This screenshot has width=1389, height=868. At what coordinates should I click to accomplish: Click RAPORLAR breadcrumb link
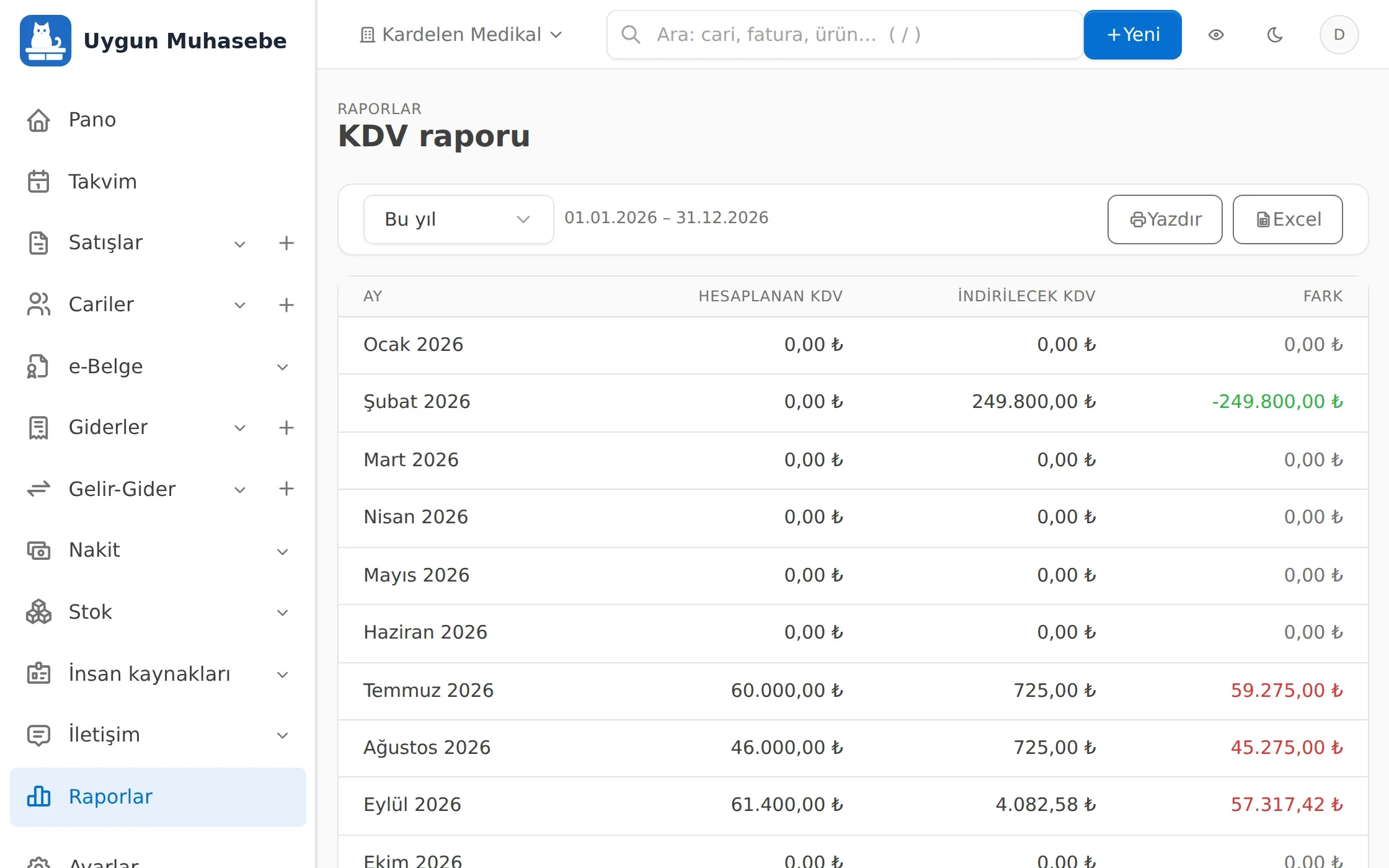pos(379,109)
